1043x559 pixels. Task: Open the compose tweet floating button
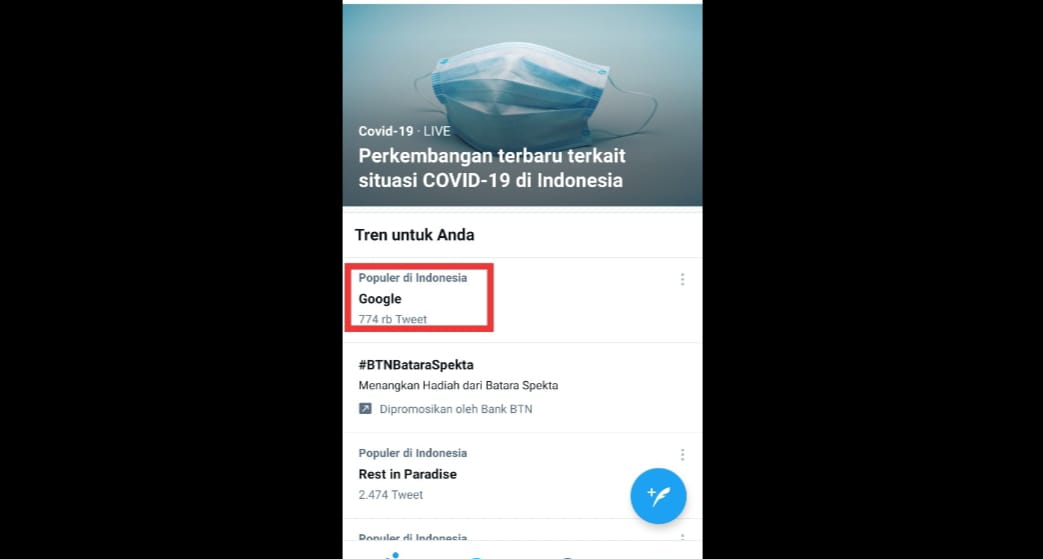point(658,496)
